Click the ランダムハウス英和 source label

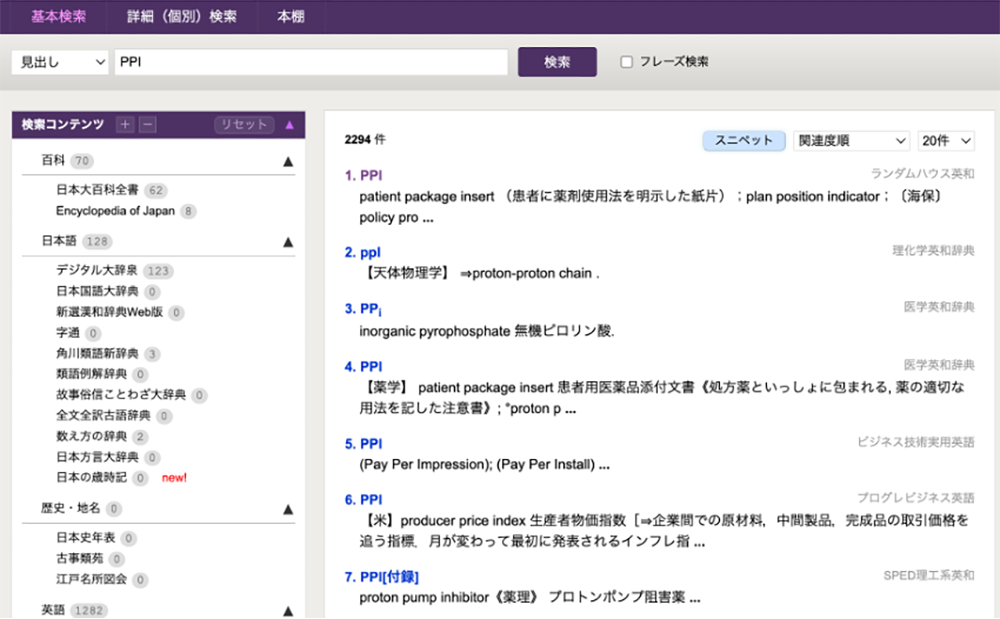pyautogui.click(x=922, y=173)
